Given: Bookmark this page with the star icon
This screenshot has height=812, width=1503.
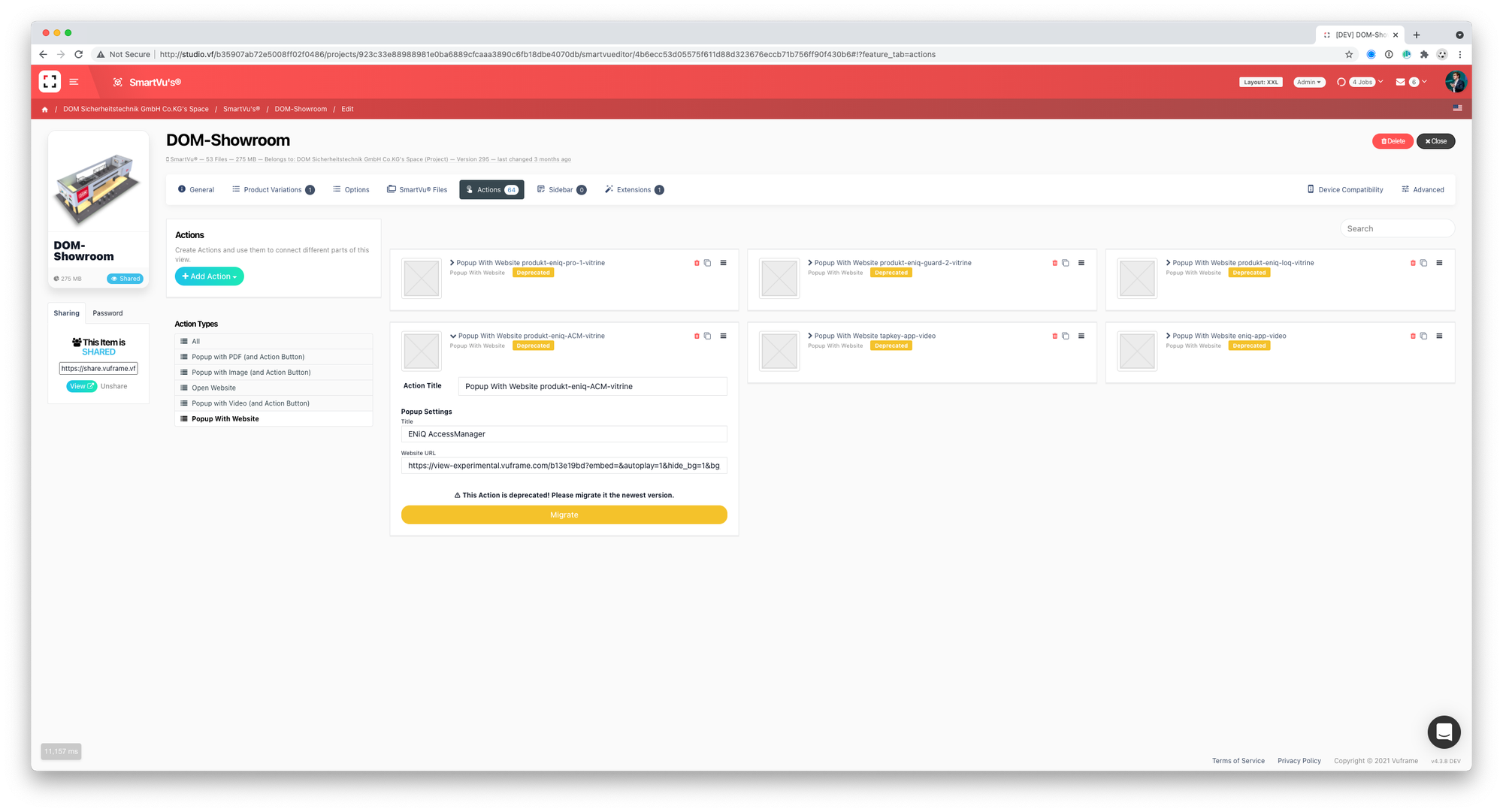Looking at the screenshot, I should tap(1349, 54).
